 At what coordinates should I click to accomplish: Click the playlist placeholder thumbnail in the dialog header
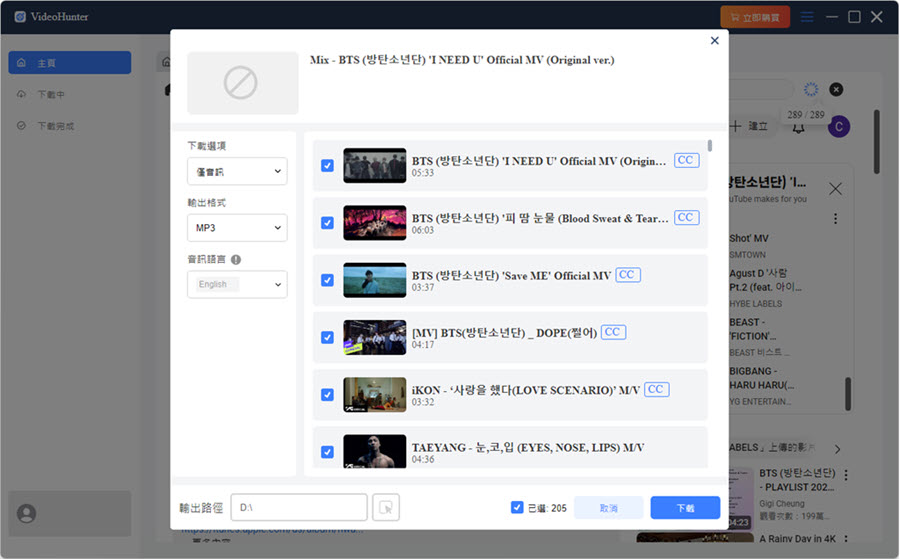[243, 83]
